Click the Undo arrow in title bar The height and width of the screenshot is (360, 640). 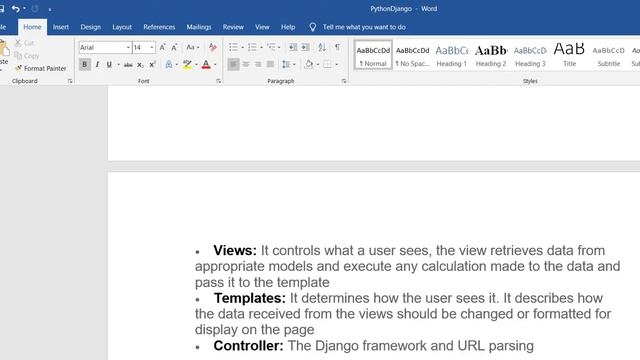point(15,9)
